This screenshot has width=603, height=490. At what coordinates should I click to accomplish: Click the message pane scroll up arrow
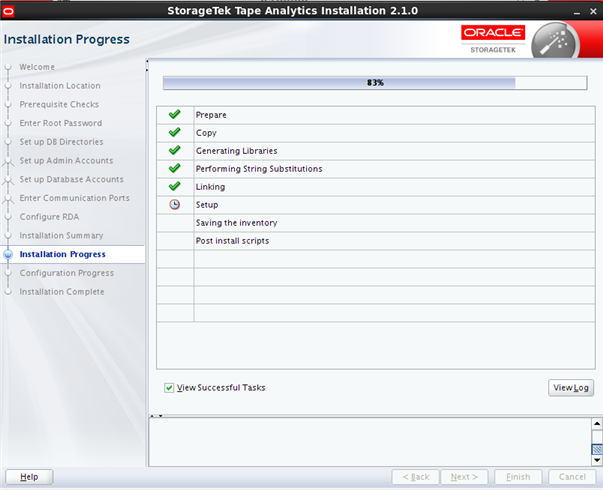pos(596,424)
